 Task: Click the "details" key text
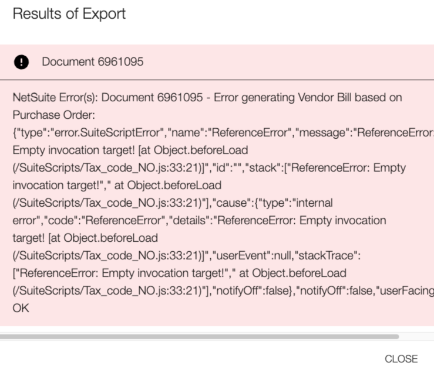187,220
